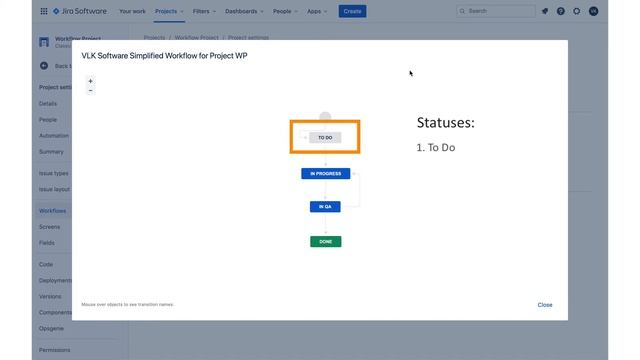This screenshot has width=640, height=360.
Task: Click Workflow Project breadcrumb link
Action: tap(196, 38)
